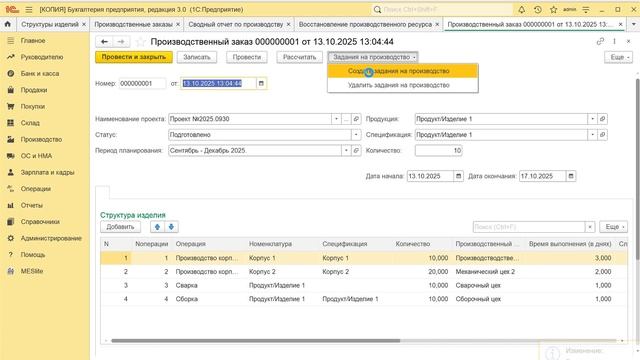Open the Спецификация item card icon
This screenshot has width=640, height=360.
[x=602, y=135]
